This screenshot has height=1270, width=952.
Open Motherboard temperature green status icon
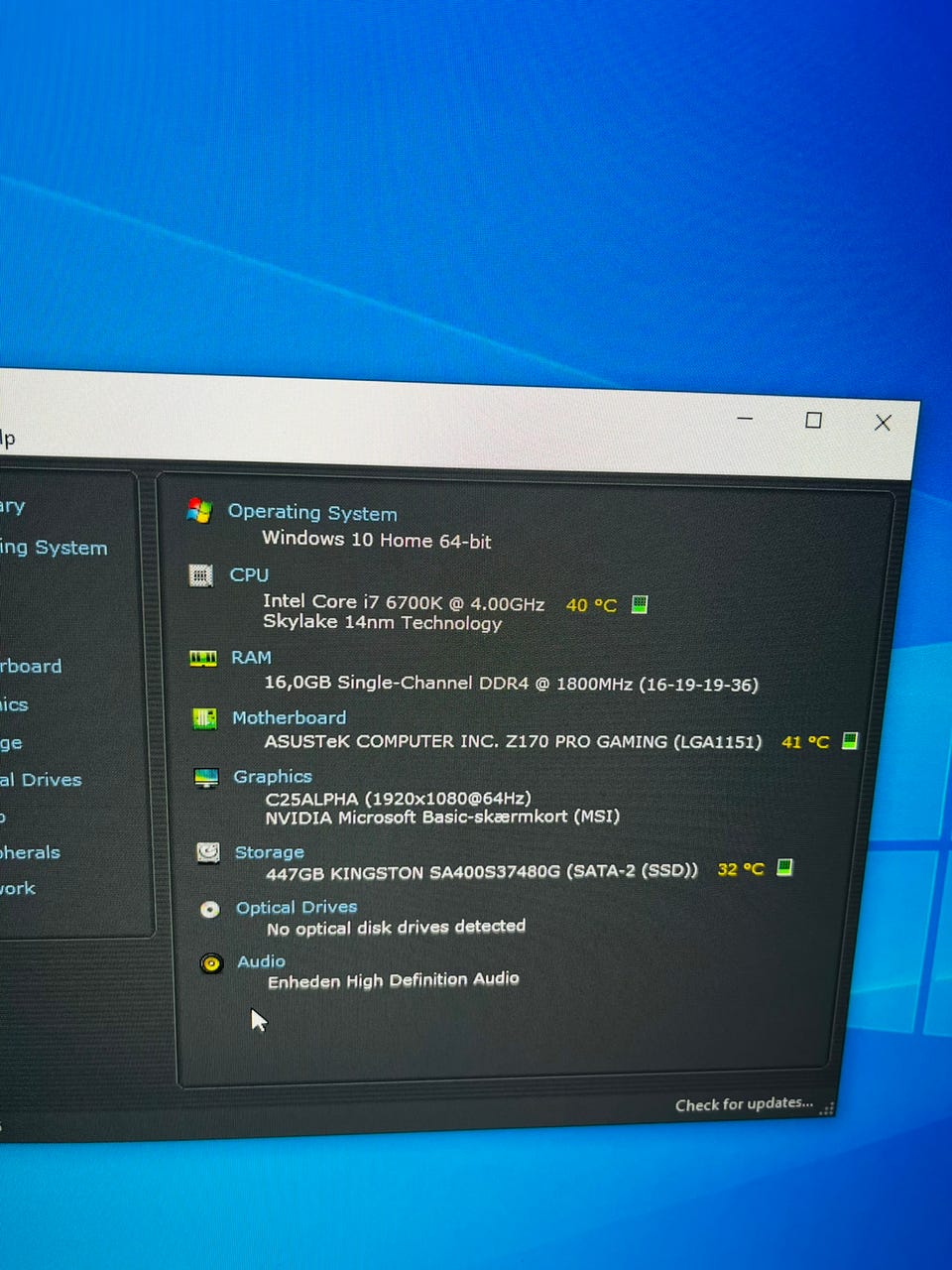coord(850,741)
